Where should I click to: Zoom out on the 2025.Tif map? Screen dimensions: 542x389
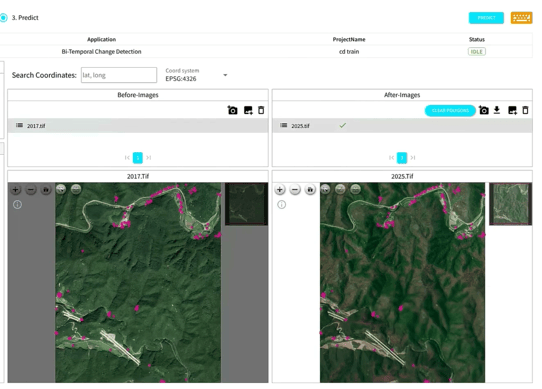pyautogui.click(x=295, y=189)
